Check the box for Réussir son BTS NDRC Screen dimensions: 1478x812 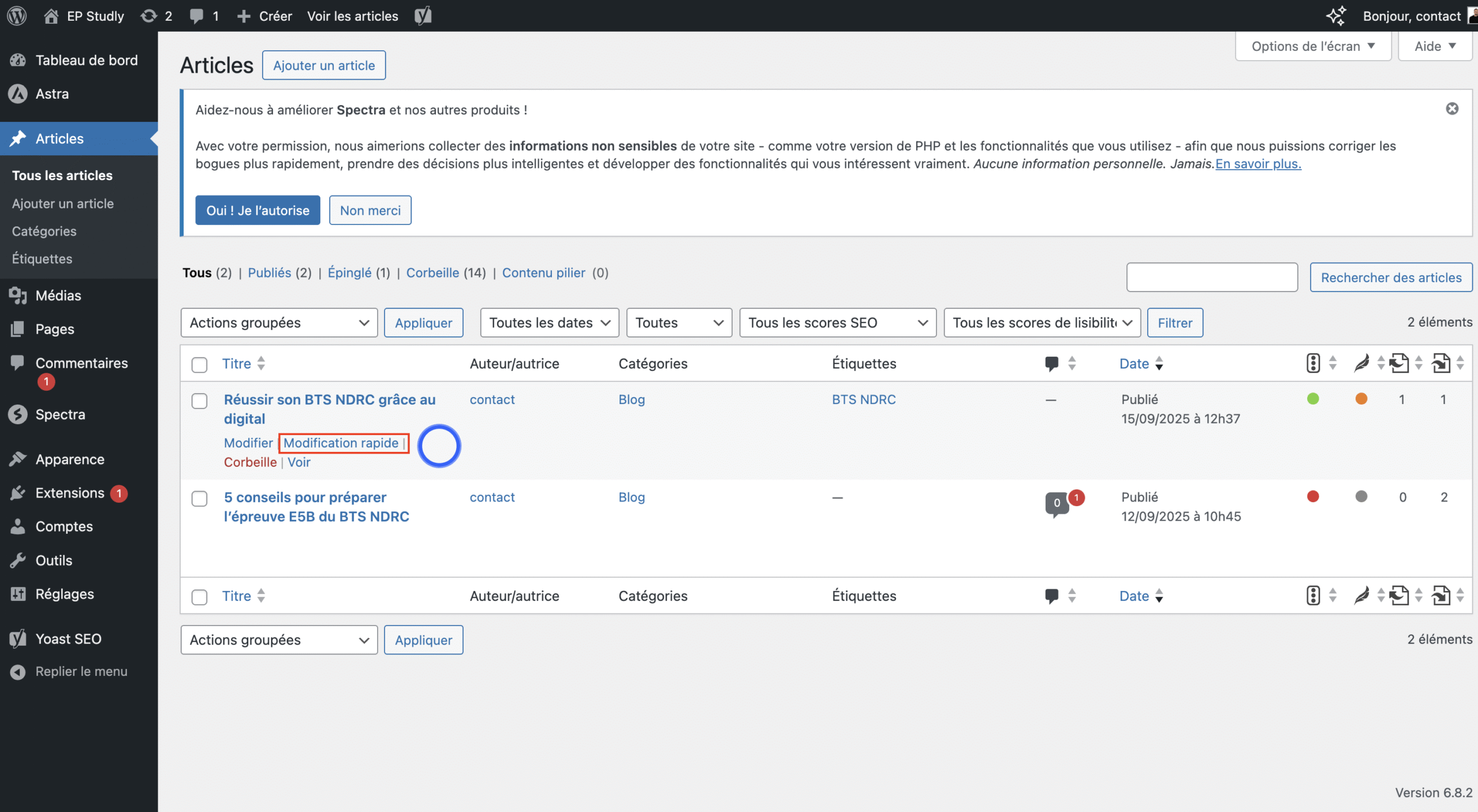(199, 401)
